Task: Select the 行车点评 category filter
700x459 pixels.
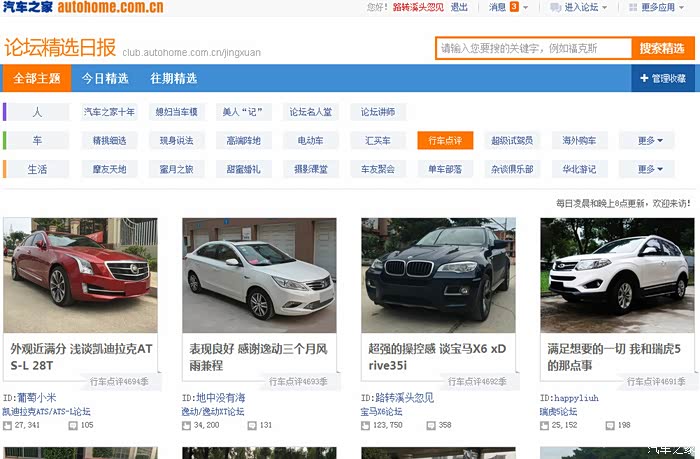Action: (445, 141)
